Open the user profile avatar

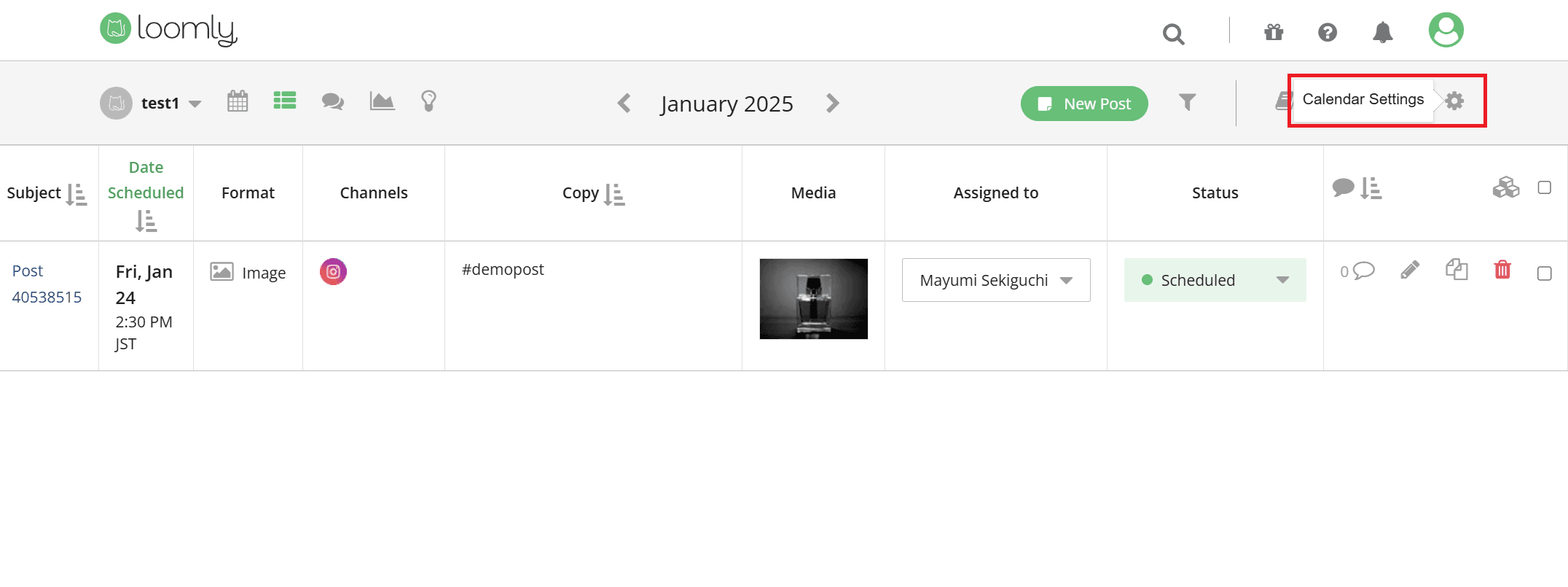1446,30
